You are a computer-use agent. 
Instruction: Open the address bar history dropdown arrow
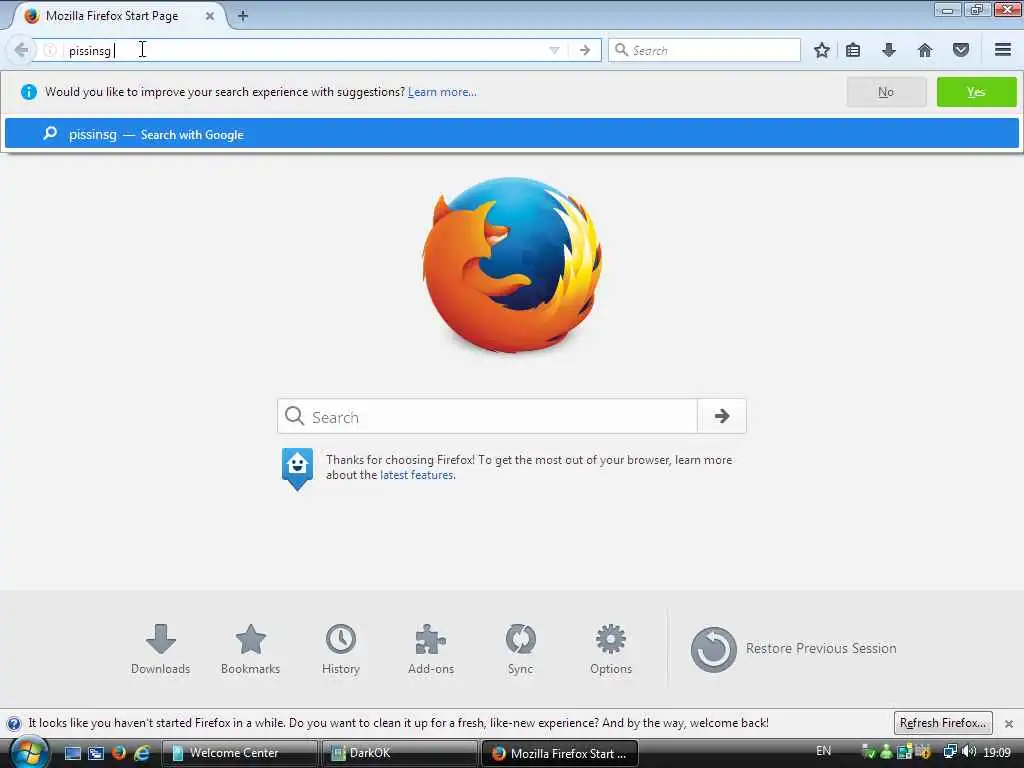(x=554, y=50)
